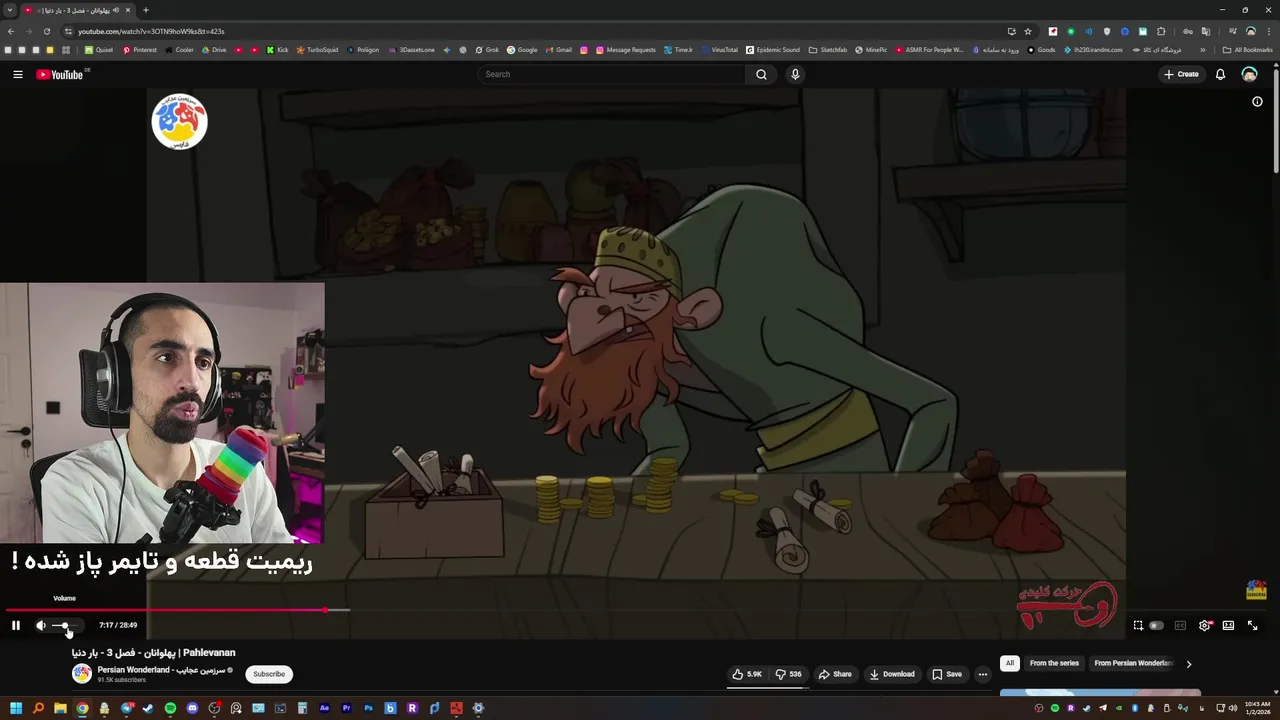Viewport: 1280px width, 720px height.
Task: Open the Create menu
Action: pos(1181,74)
